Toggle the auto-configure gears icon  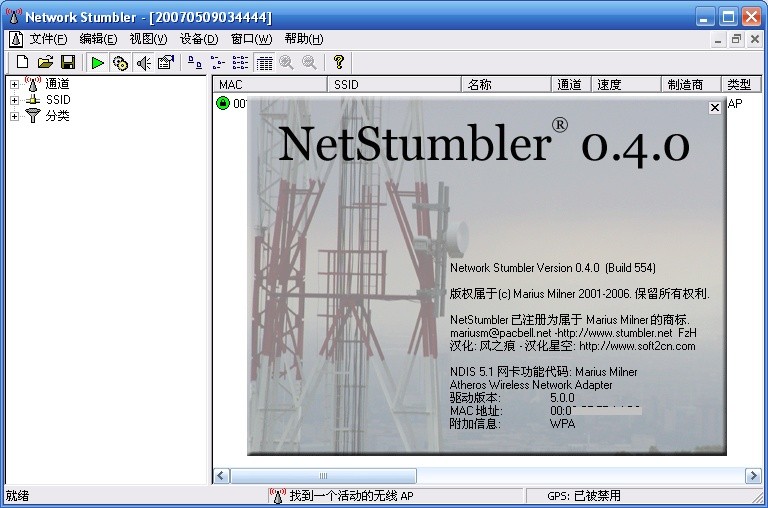tap(120, 63)
